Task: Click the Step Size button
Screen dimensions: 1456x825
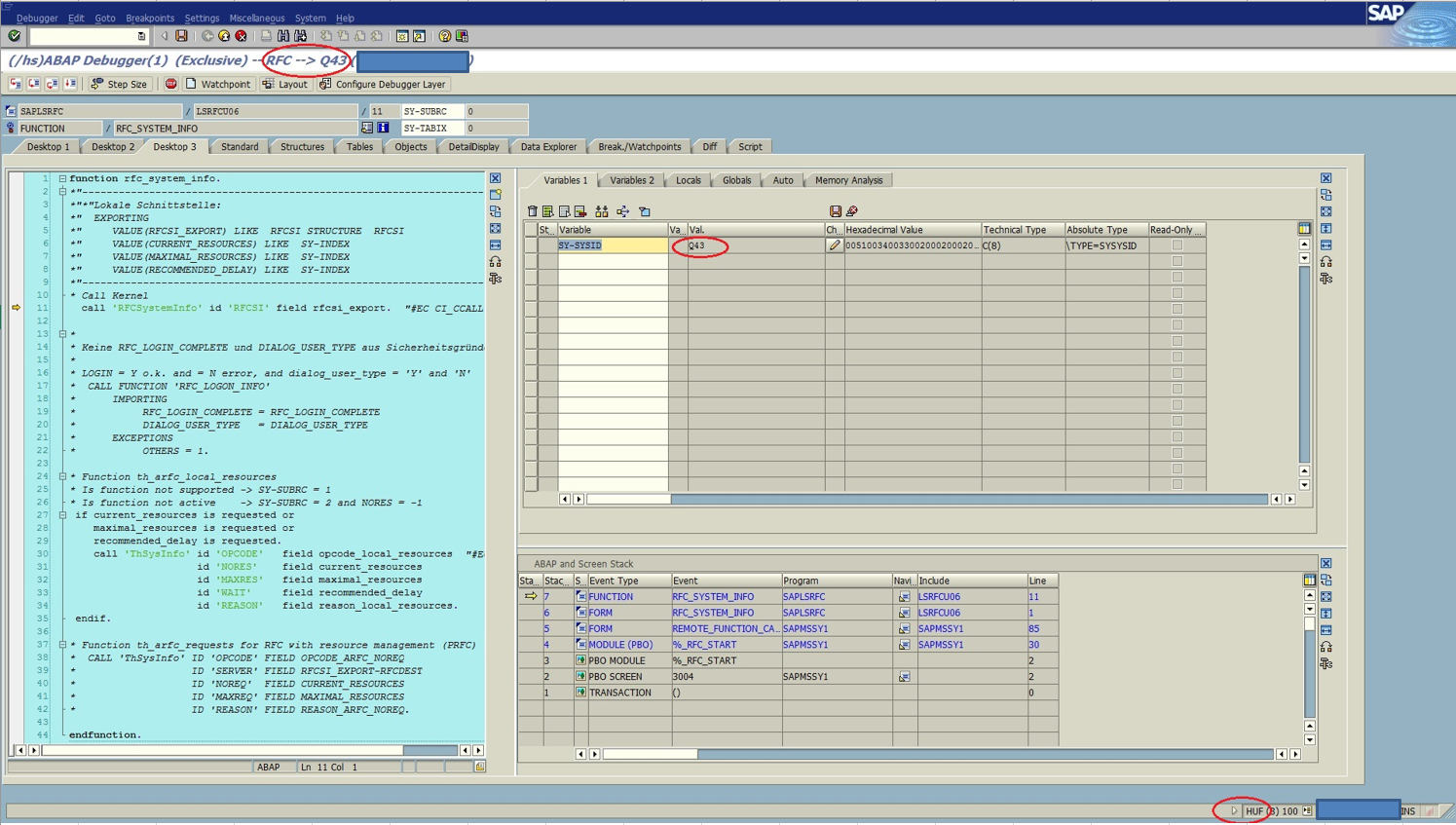Action: 119,84
